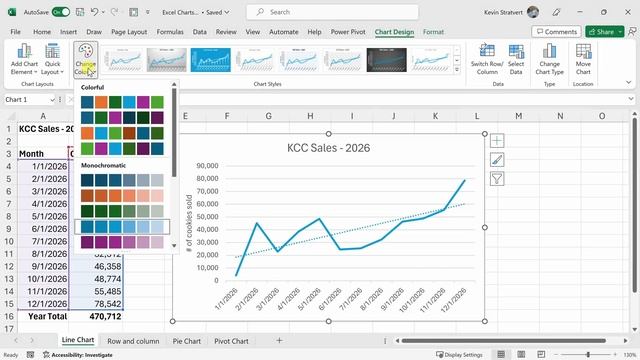Open the Share button dropdown arrow
640x360 pixels.
620,31
